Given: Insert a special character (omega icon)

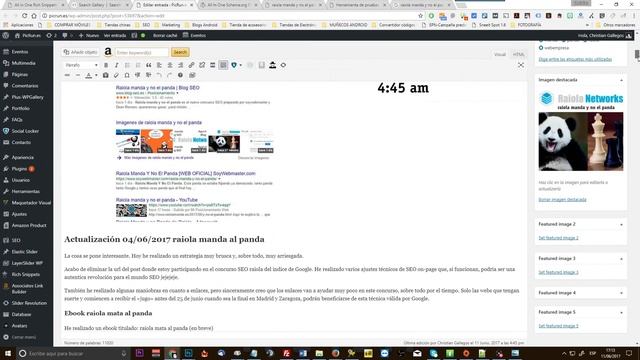Looking at the screenshot, I should point(127,76).
